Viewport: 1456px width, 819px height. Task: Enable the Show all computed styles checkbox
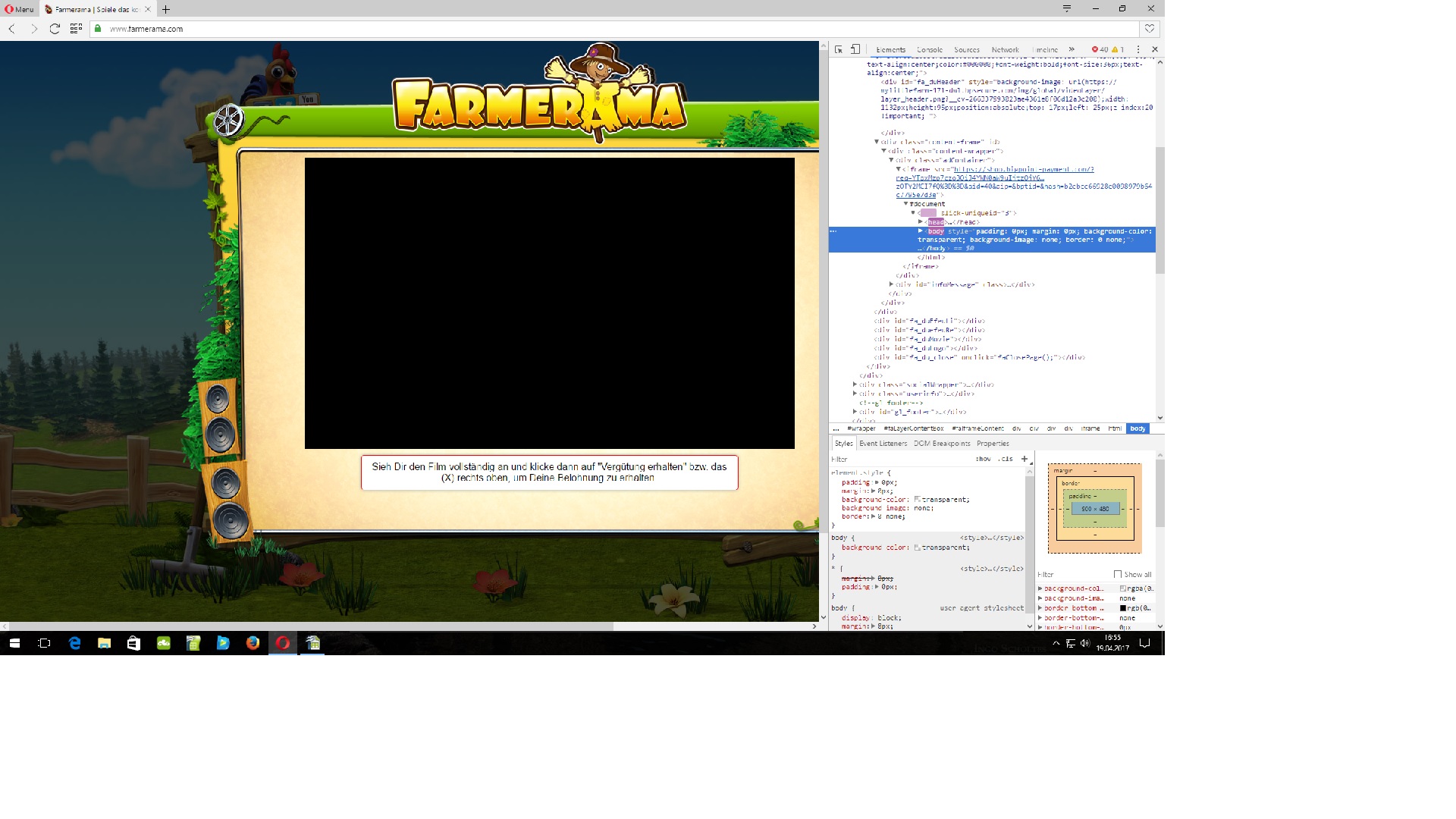[1118, 574]
